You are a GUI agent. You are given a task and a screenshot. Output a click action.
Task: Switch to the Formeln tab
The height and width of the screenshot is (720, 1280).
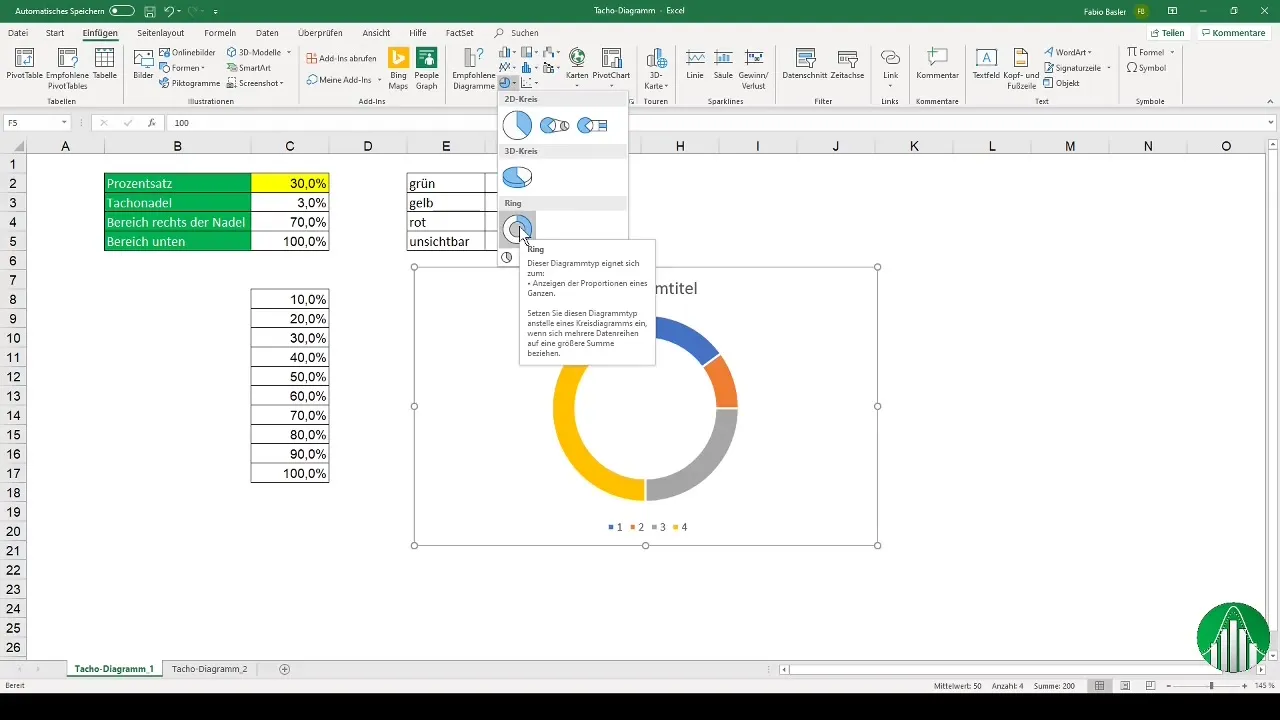pos(220,33)
